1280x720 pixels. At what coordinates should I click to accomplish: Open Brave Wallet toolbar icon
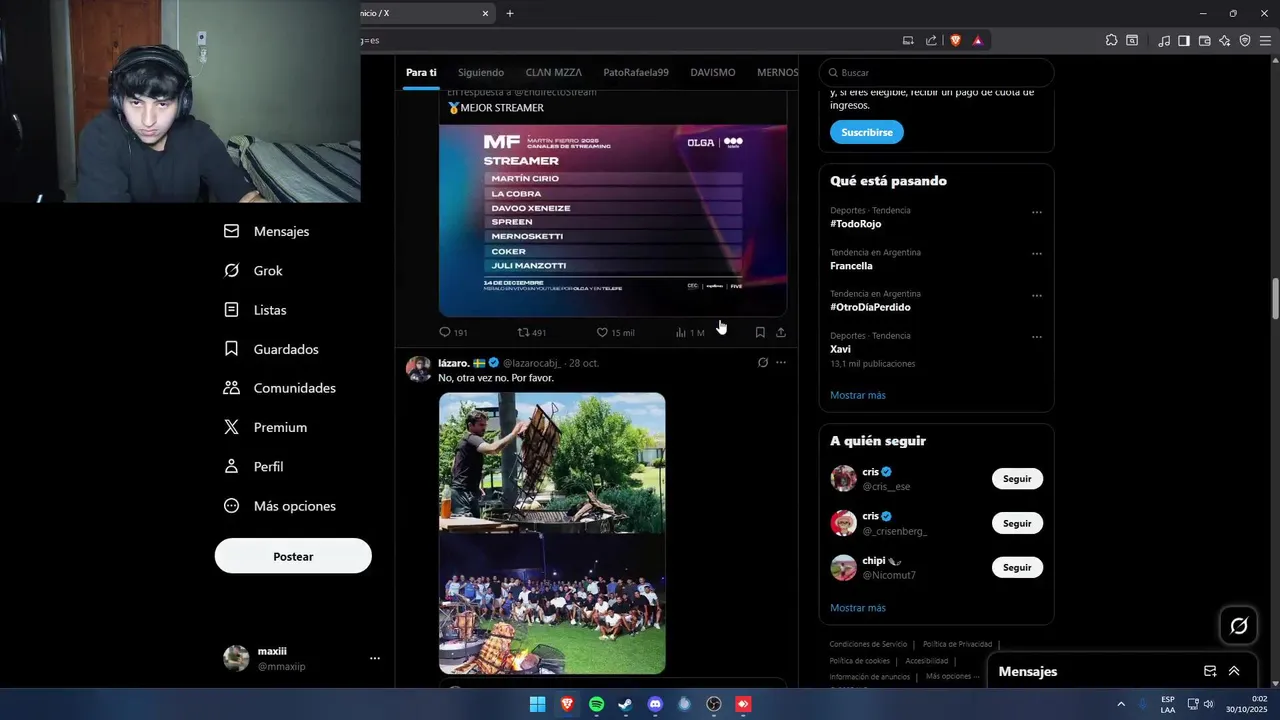click(1204, 41)
